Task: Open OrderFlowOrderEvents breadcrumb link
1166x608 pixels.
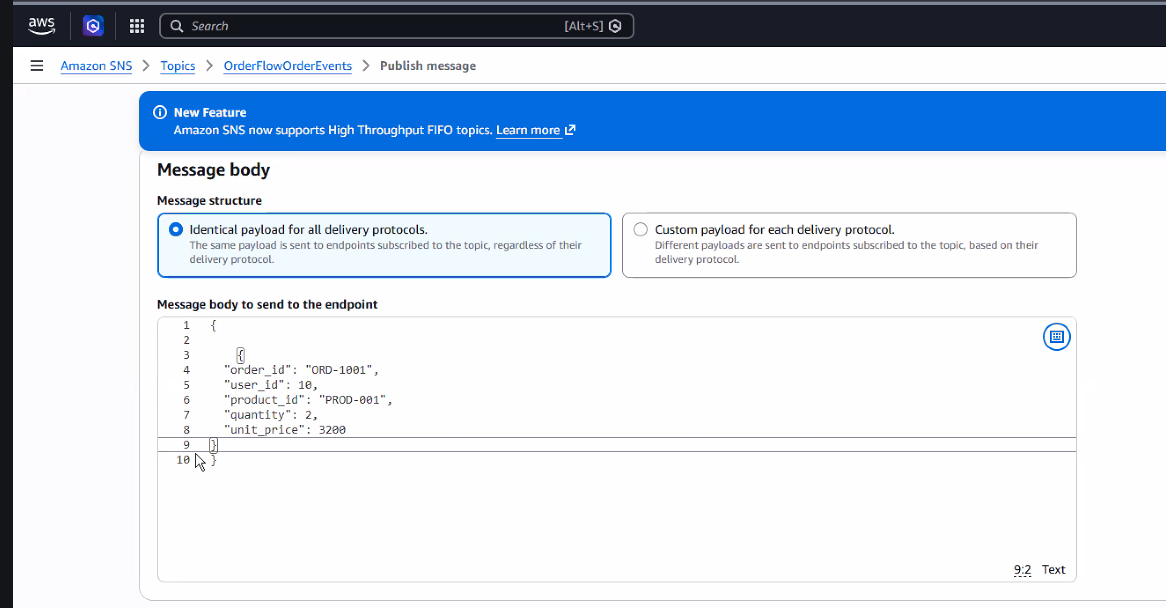Action: tap(288, 65)
